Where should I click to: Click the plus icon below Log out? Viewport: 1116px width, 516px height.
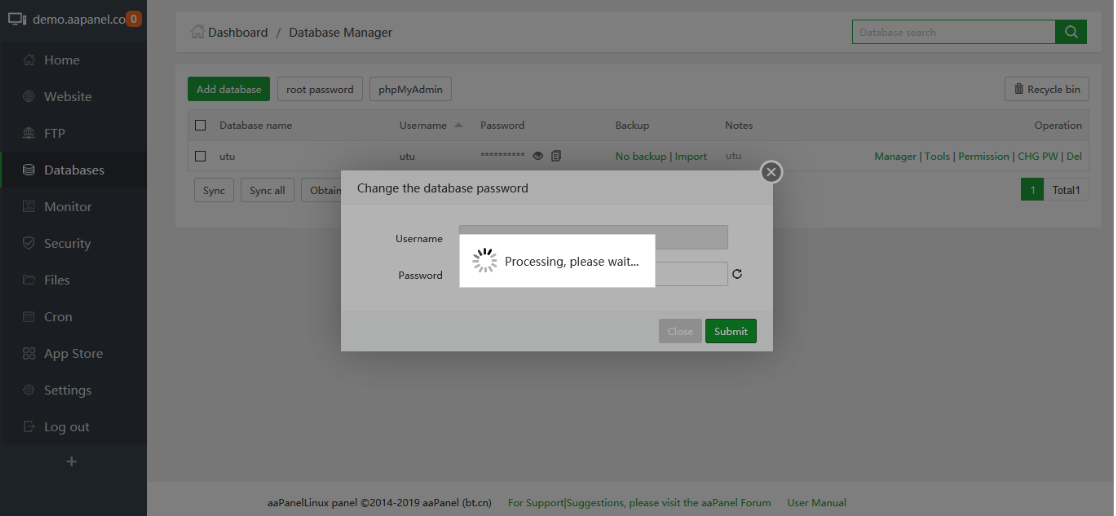tap(71, 462)
